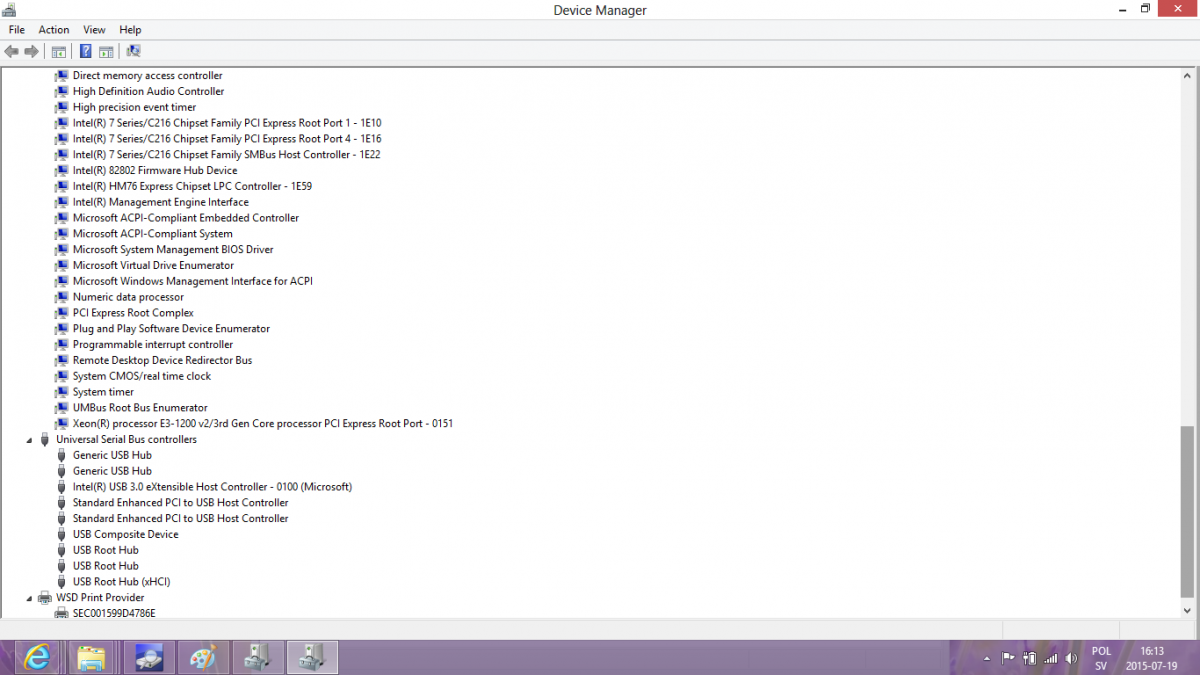
Task: Click the icon beside SEC001599D4786E
Action: pos(62,613)
